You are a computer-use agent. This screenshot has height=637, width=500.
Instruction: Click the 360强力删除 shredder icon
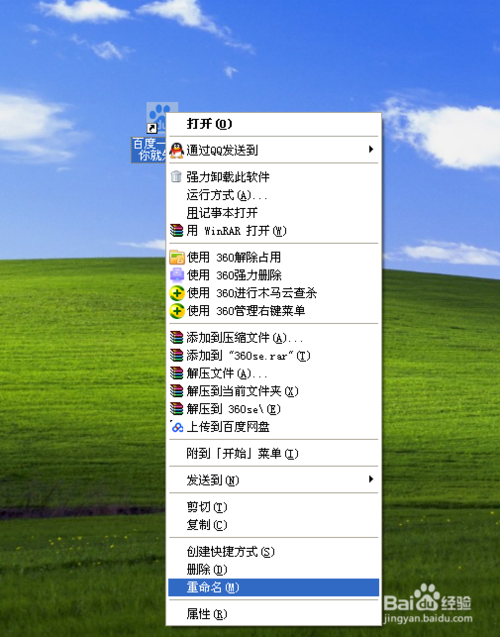(177, 275)
